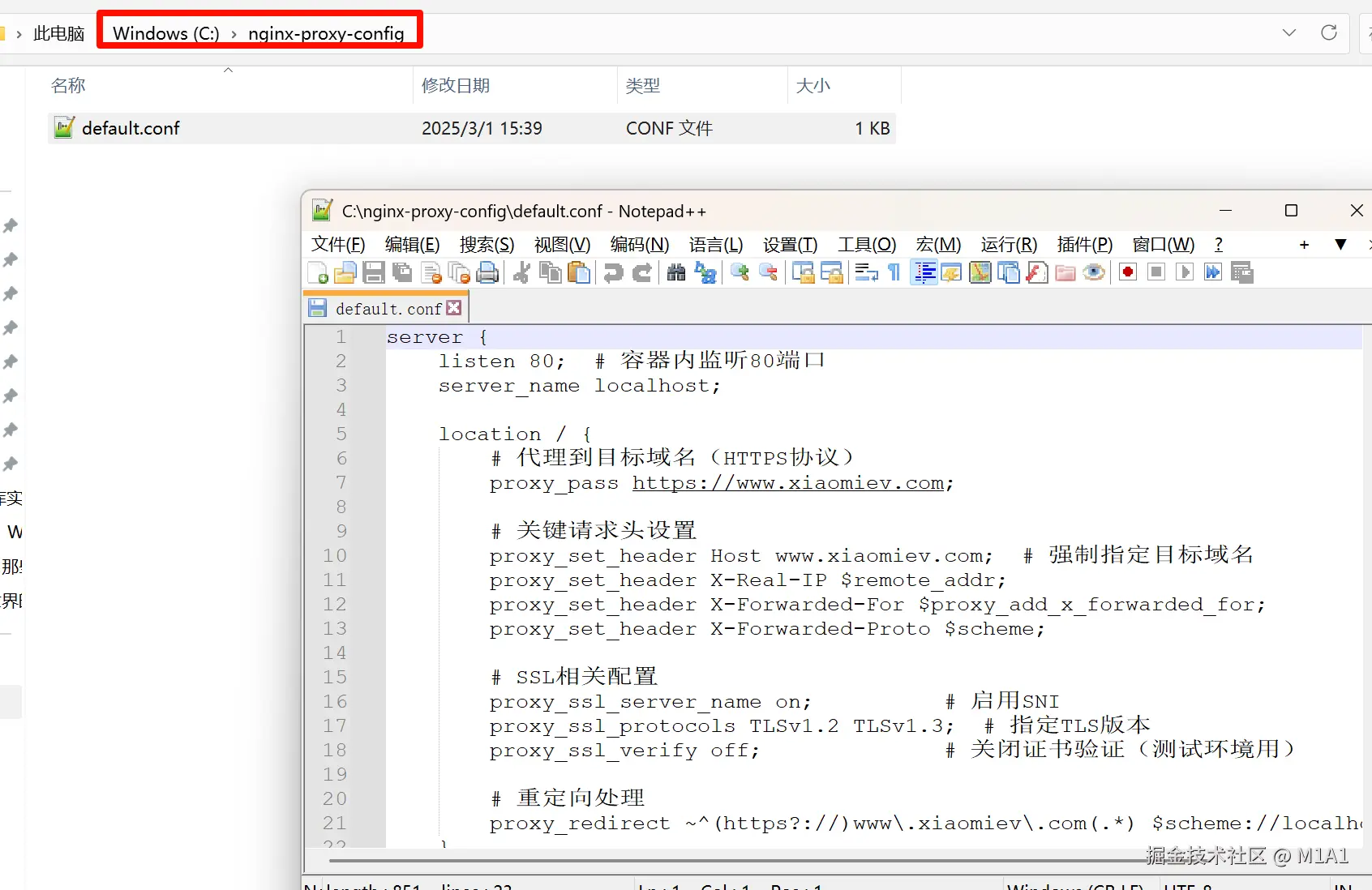The width and height of the screenshot is (1372, 890).
Task: Click the Open file toolbar icon
Action: click(345, 273)
